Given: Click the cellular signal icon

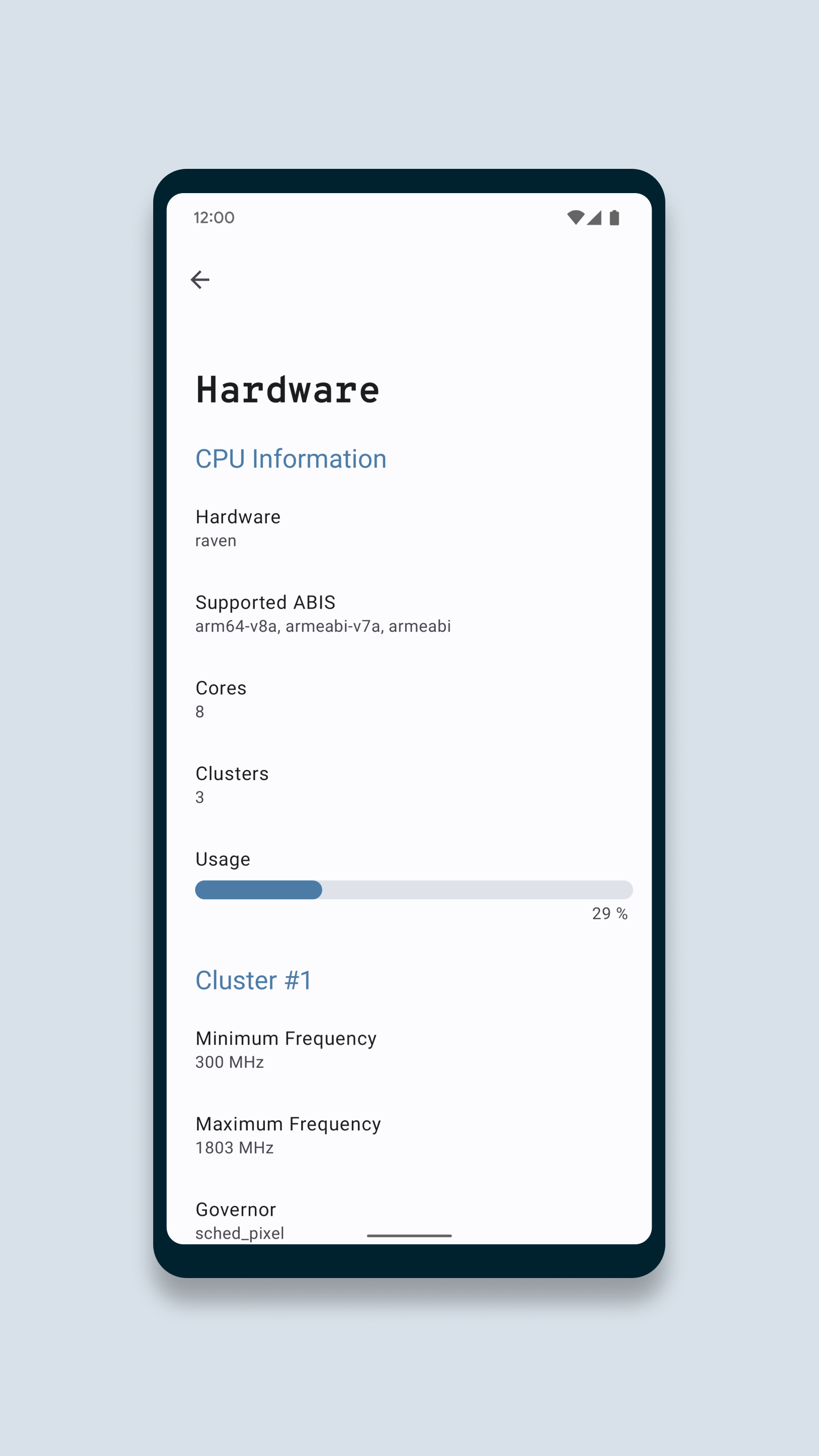Looking at the screenshot, I should [x=595, y=217].
